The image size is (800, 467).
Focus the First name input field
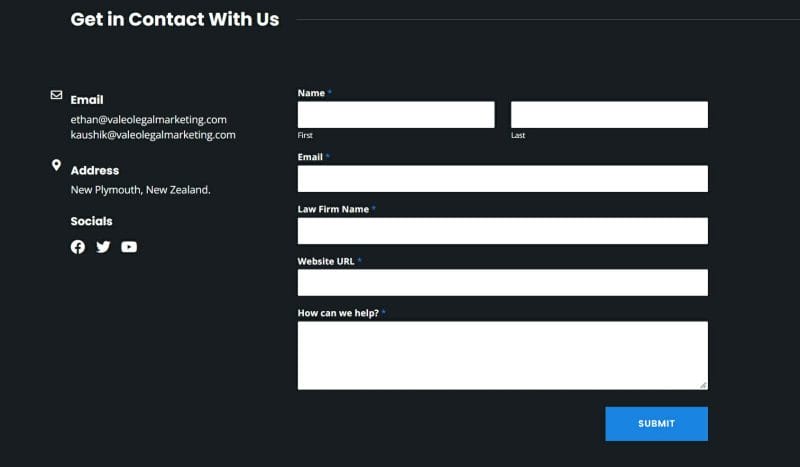coord(396,114)
